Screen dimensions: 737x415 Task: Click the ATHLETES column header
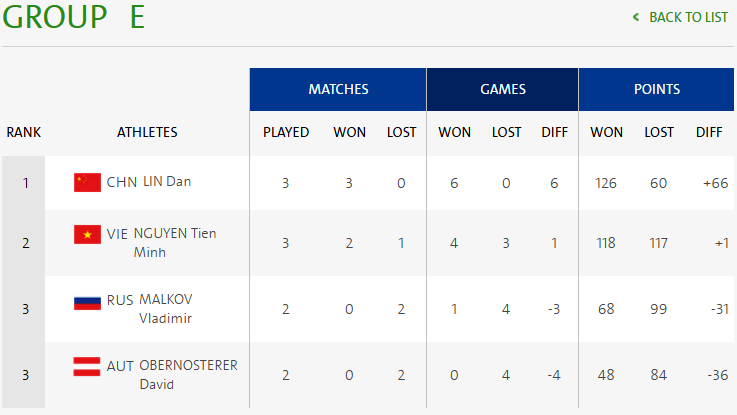pos(147,132)
